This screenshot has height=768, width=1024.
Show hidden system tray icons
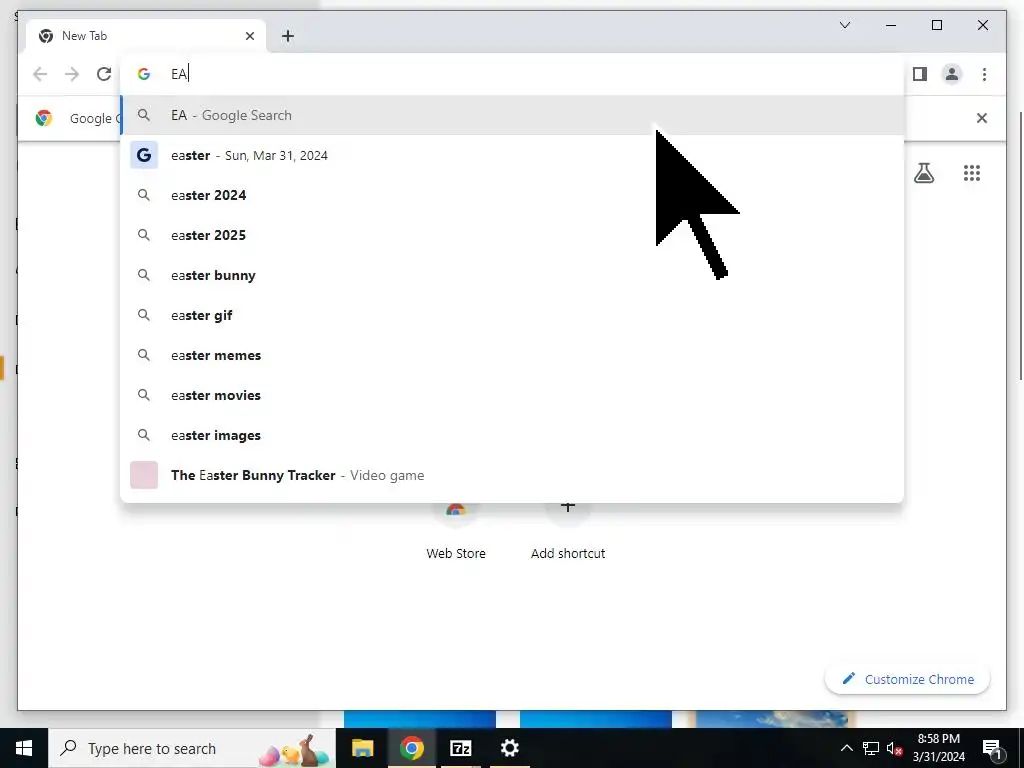[846, 748]
